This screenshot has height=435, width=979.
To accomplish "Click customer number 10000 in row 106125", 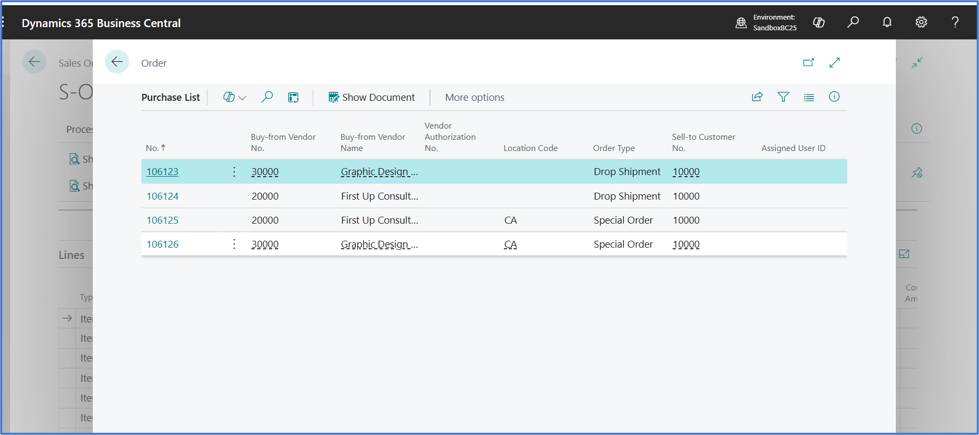I will point(686,220).
